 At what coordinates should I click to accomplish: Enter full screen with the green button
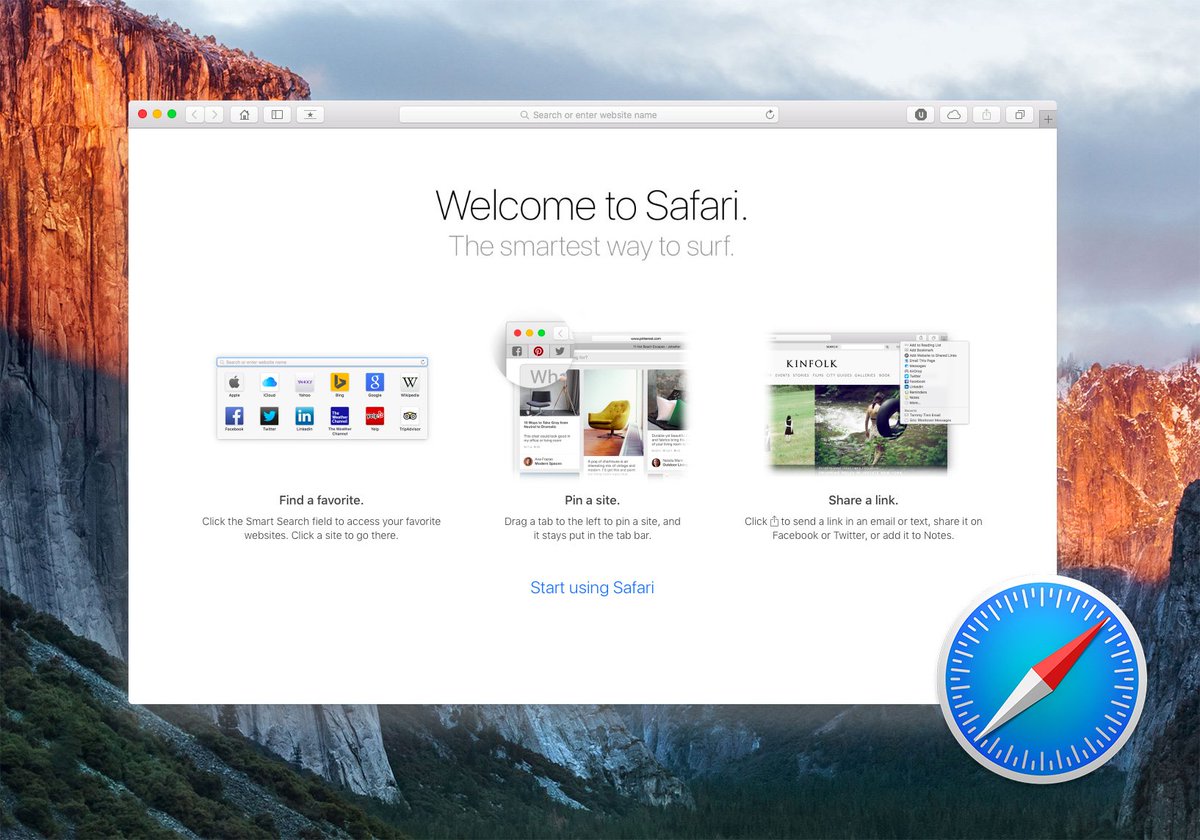coord(172,115)
